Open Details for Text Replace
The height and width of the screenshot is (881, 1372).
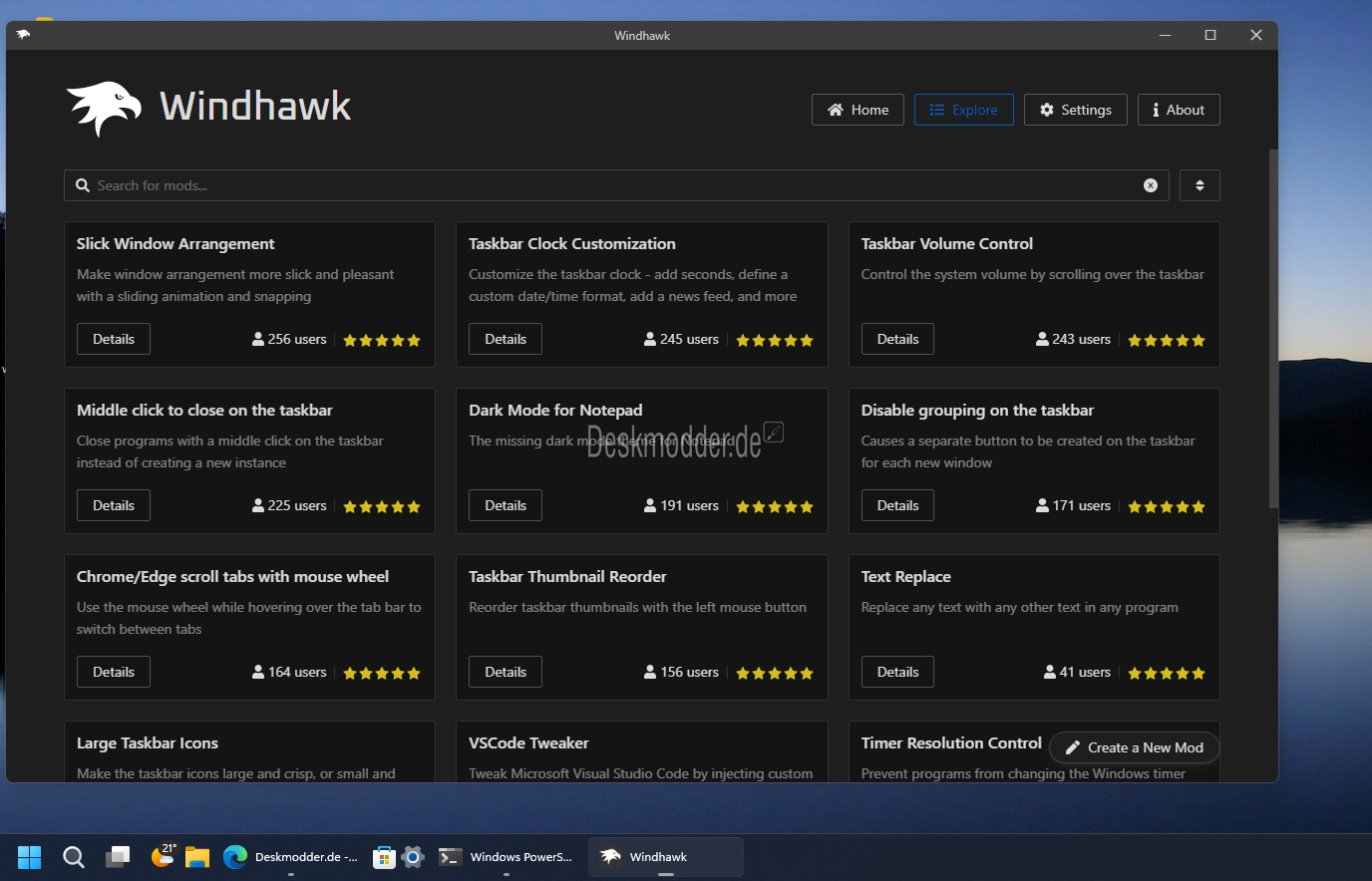pos(897,672)
